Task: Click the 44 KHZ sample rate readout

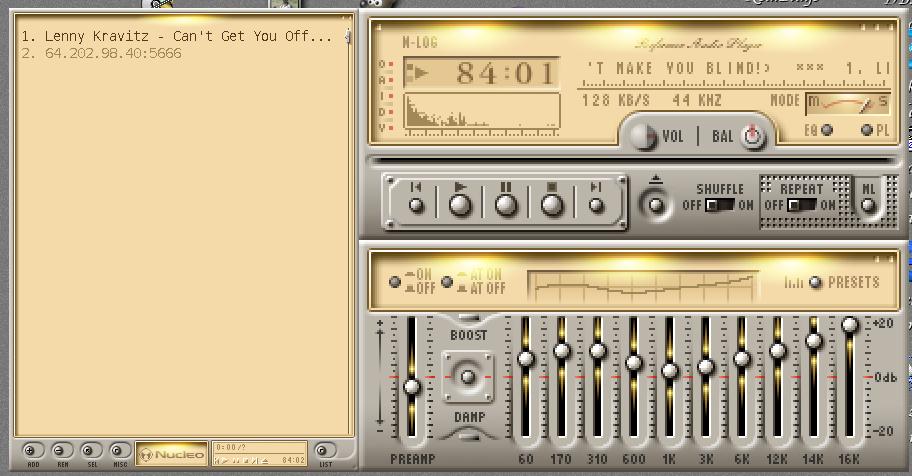Action: click(x=697, y=100)
